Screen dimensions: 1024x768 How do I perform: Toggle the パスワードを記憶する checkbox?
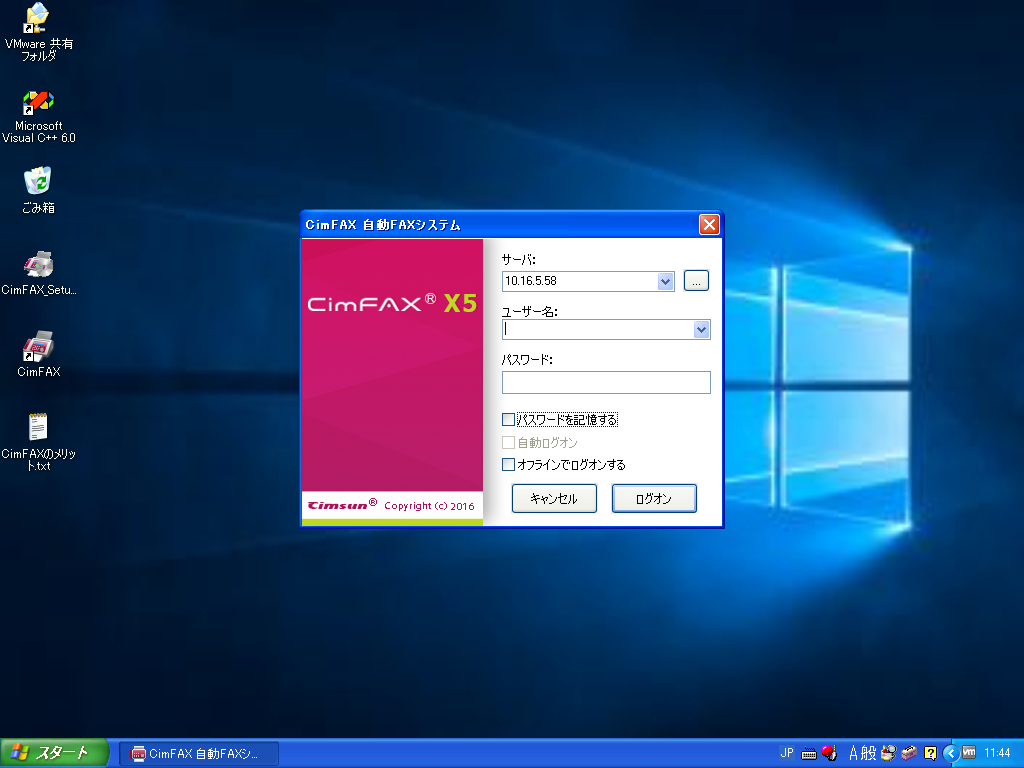[x=508, y=419]
